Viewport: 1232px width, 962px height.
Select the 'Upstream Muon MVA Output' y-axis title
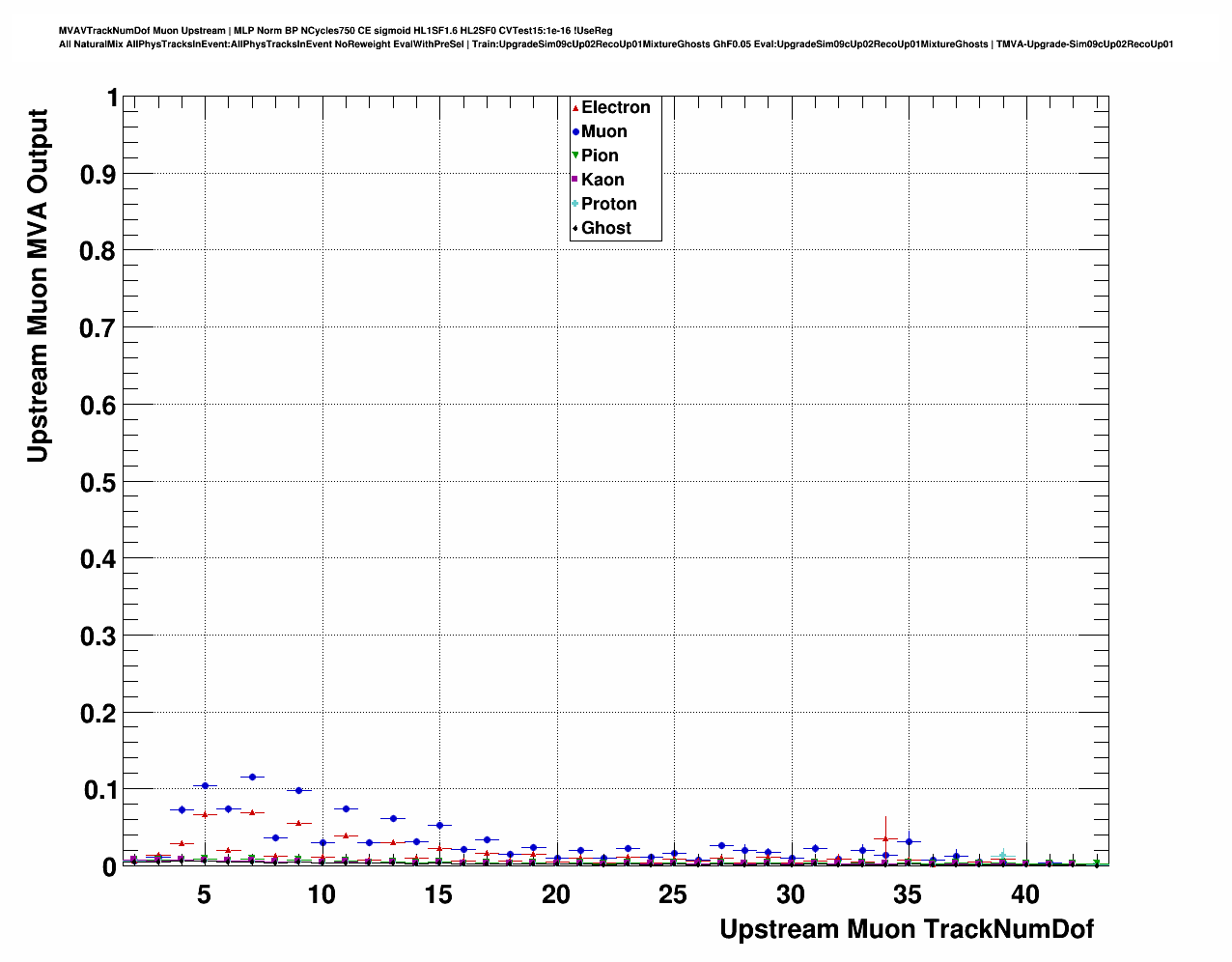tap(37, 286)
